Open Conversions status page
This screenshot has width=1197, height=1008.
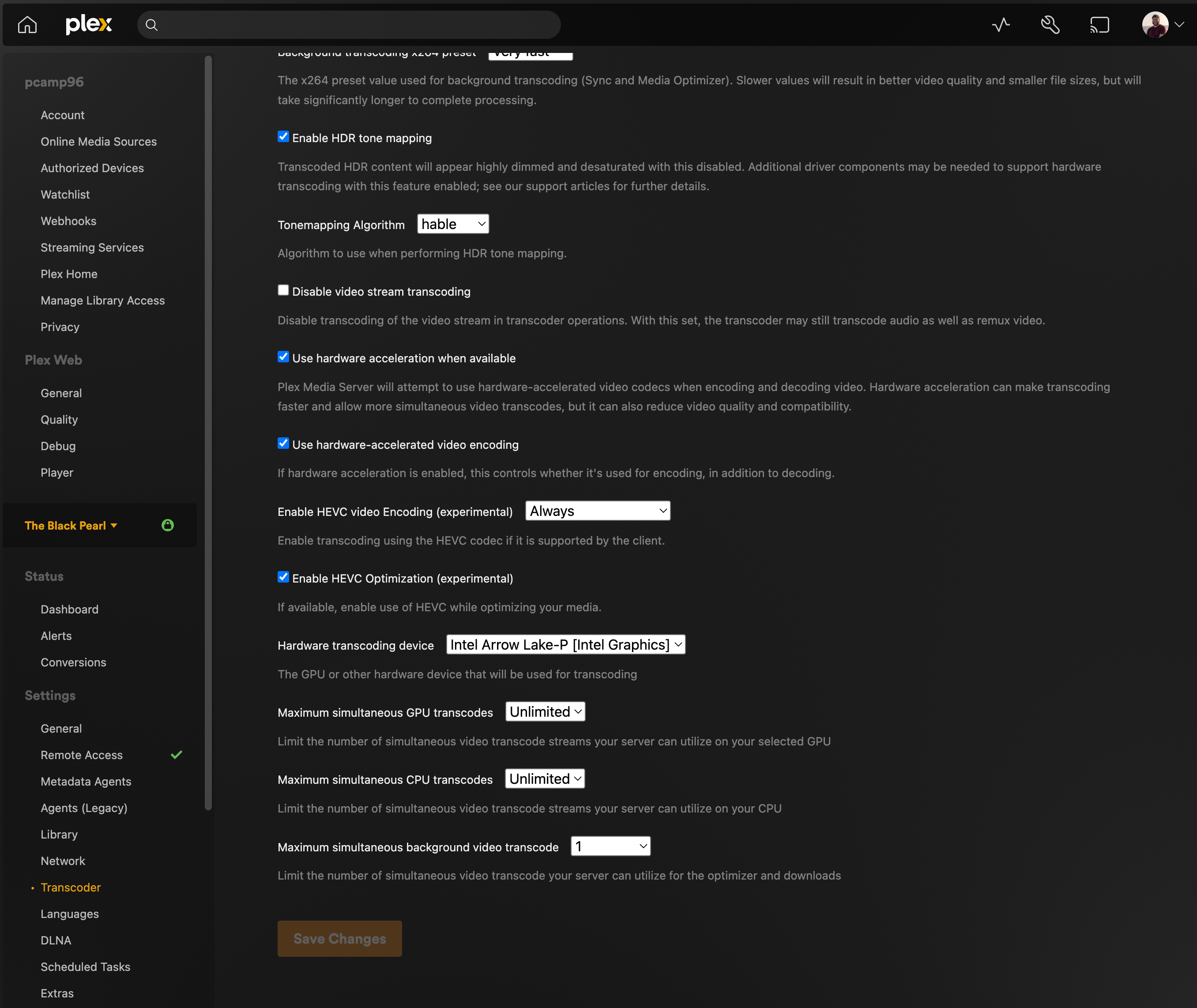(73, 662)
